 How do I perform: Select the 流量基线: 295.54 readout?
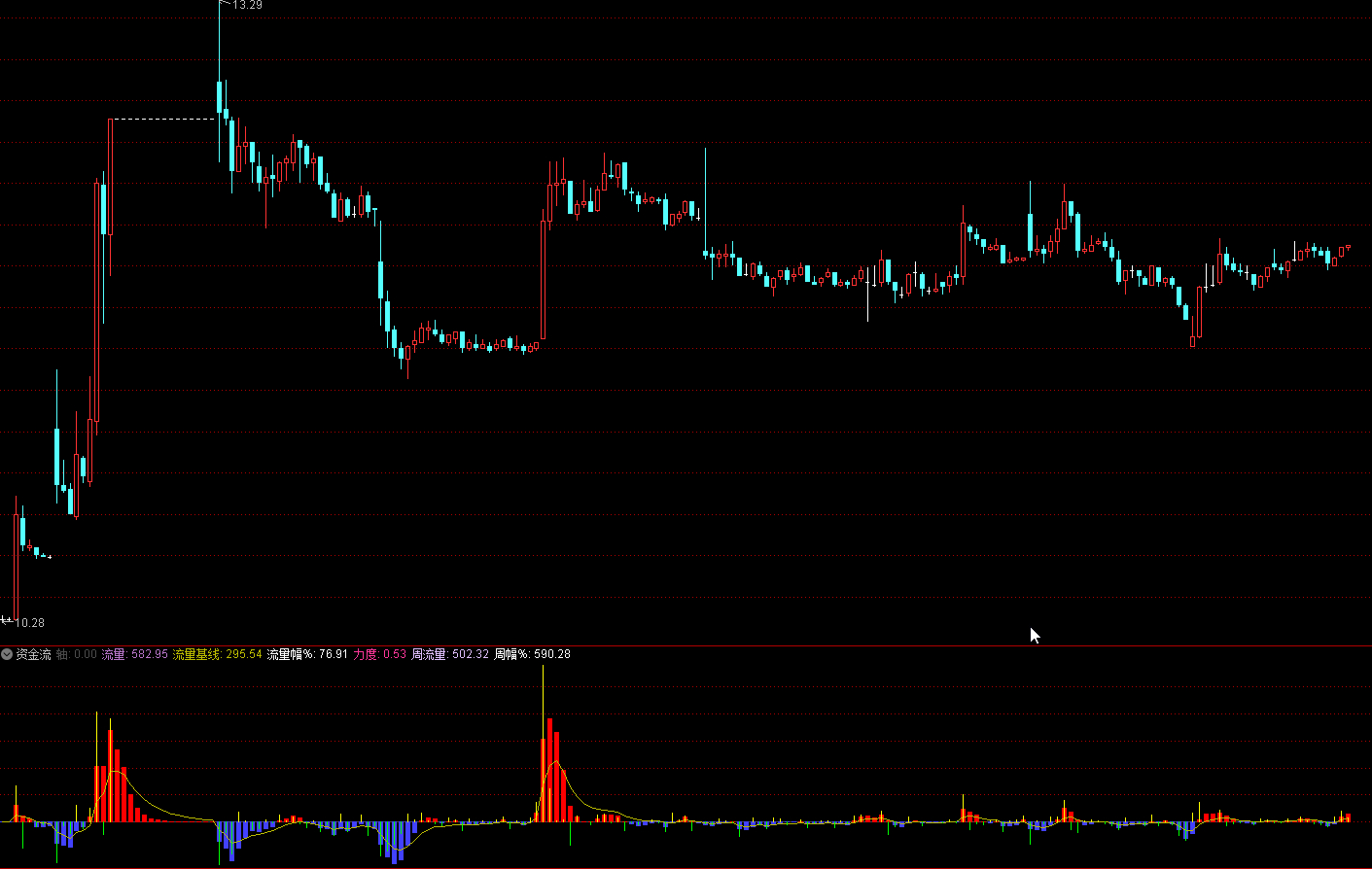[218, 654]
